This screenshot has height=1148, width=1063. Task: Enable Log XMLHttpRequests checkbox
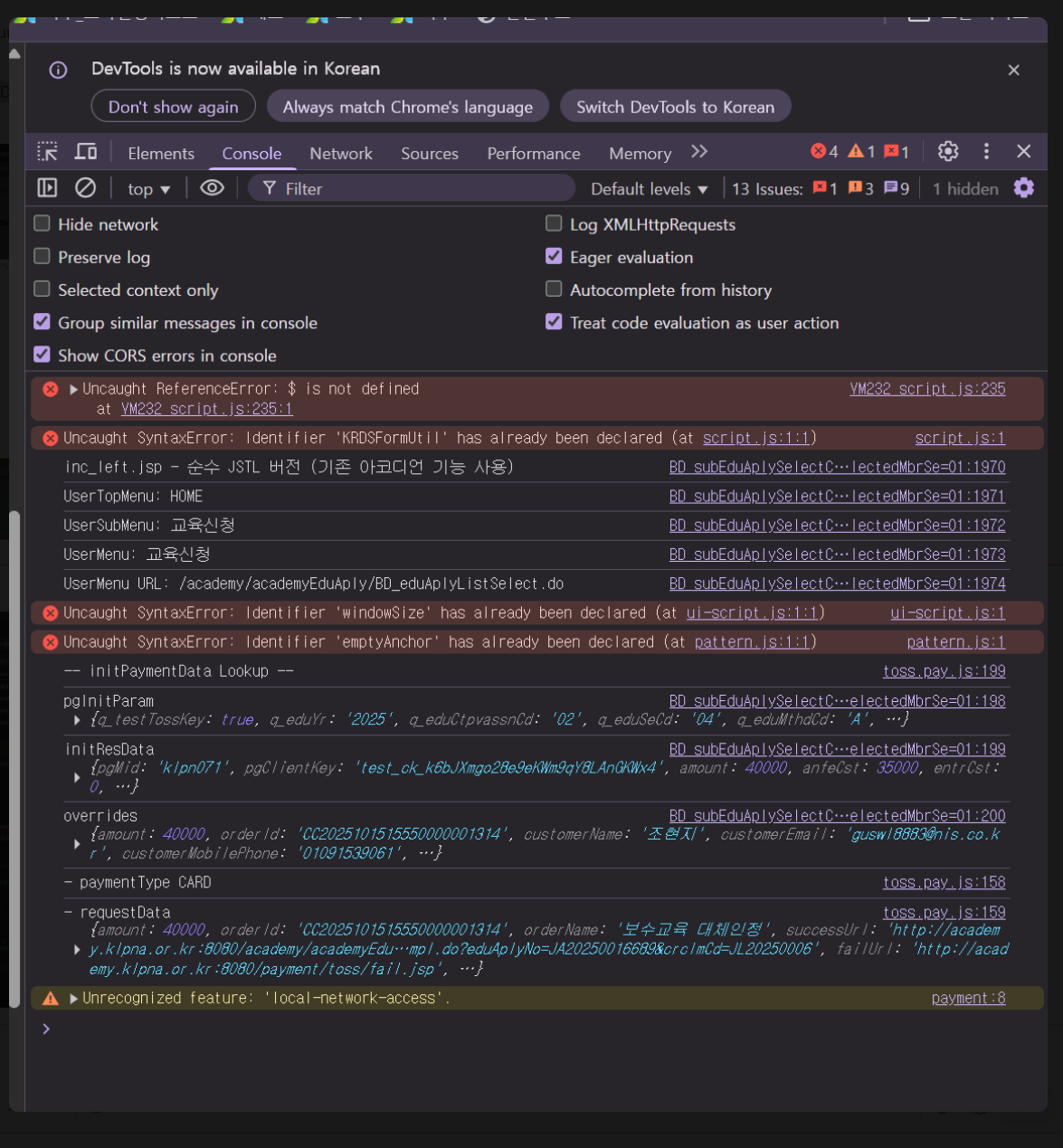tap(554, 223)
